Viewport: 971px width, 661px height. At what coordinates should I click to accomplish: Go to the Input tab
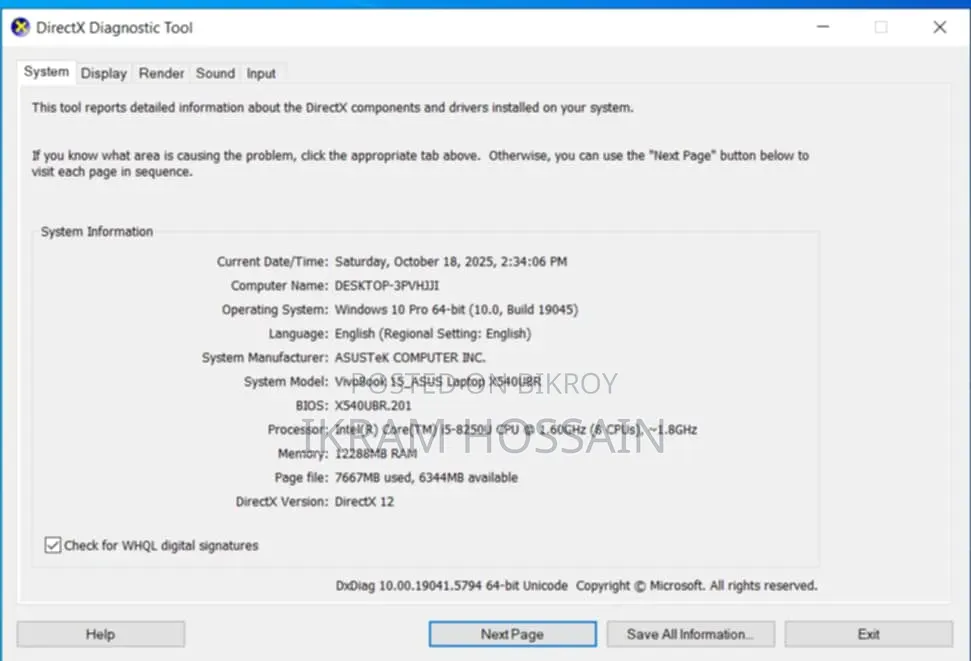261,73
